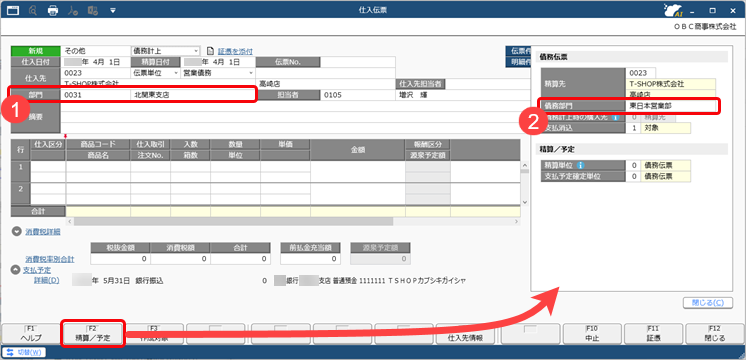Click the 担当者 code field 0105
The width and height of the screenshot is (746, 360).
(x=358, y=95)
